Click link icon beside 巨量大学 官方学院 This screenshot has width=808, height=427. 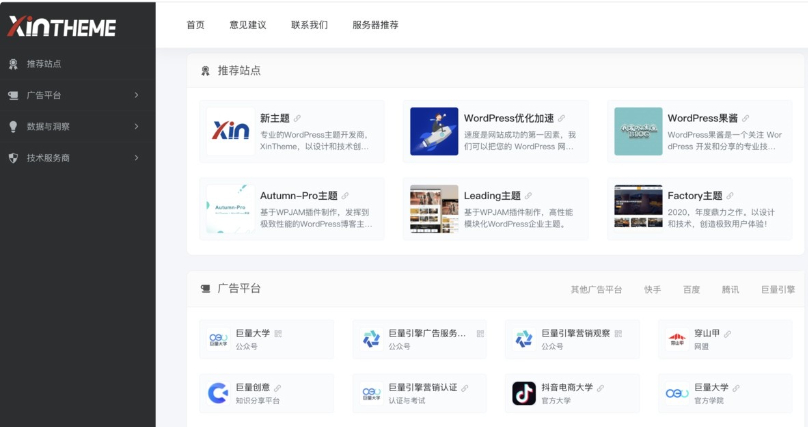736,388
